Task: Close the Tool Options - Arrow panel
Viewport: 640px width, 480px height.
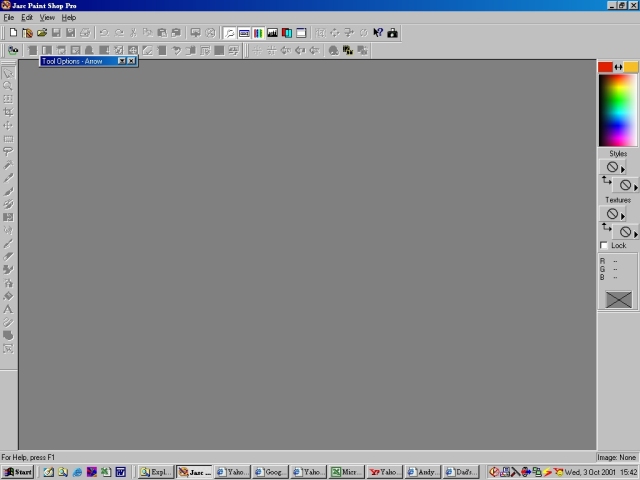Action: pos(131,61)
